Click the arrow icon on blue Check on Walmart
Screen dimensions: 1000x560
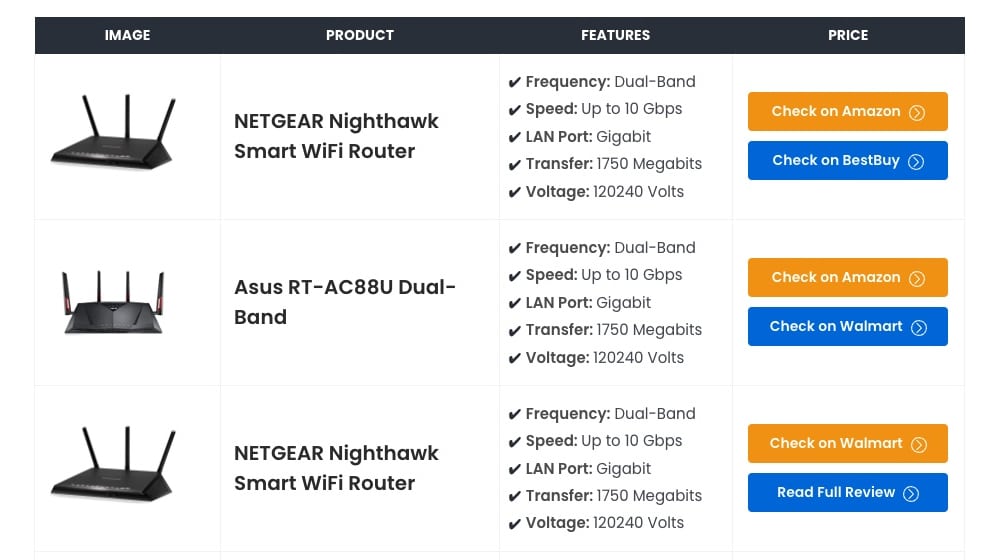(x=918, y=327)
